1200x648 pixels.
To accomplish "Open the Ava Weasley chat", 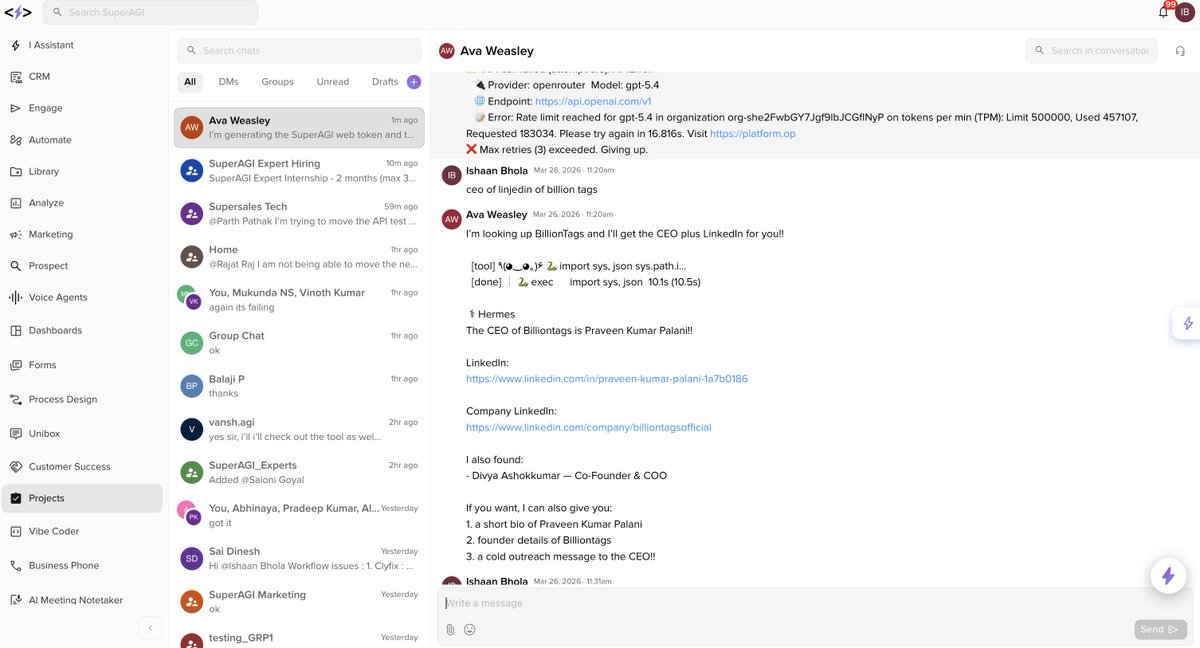I will click(299, 127).
